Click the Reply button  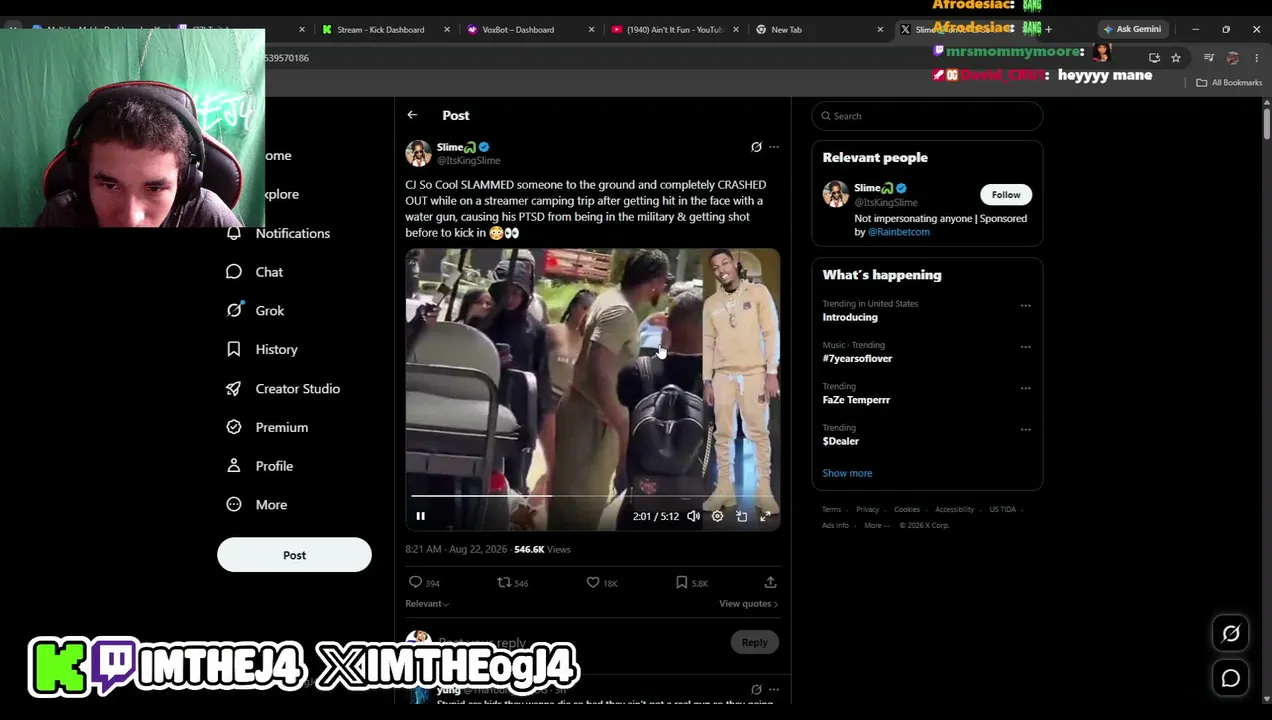pos(754,642)
